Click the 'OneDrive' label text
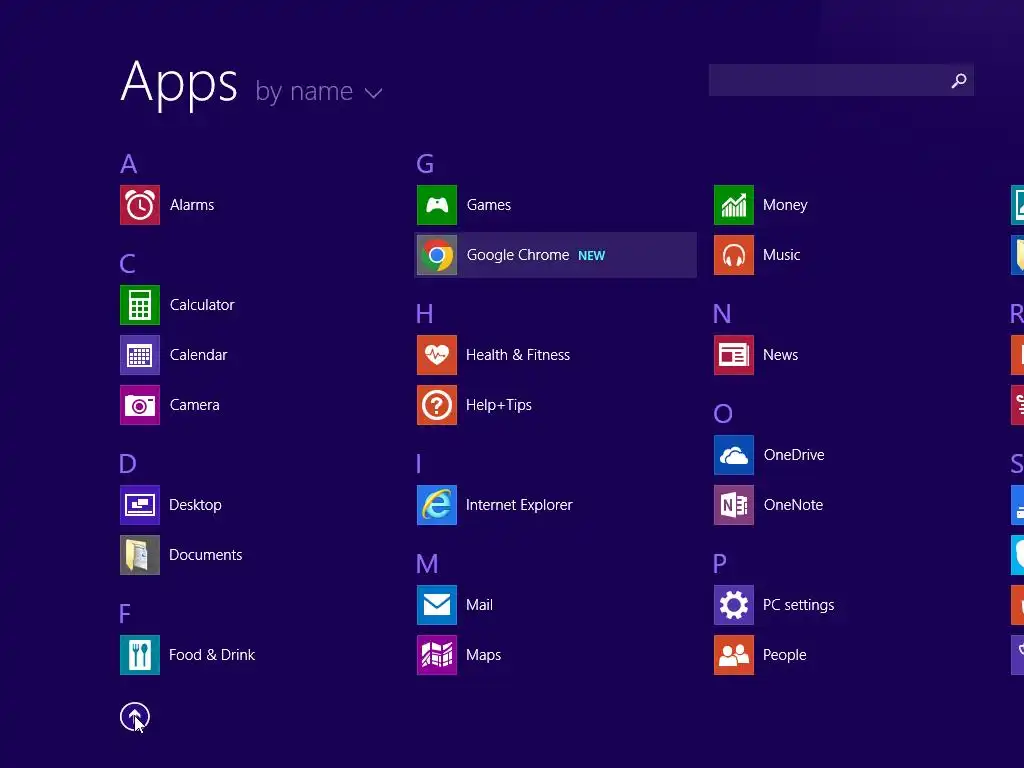 point(794,455)
